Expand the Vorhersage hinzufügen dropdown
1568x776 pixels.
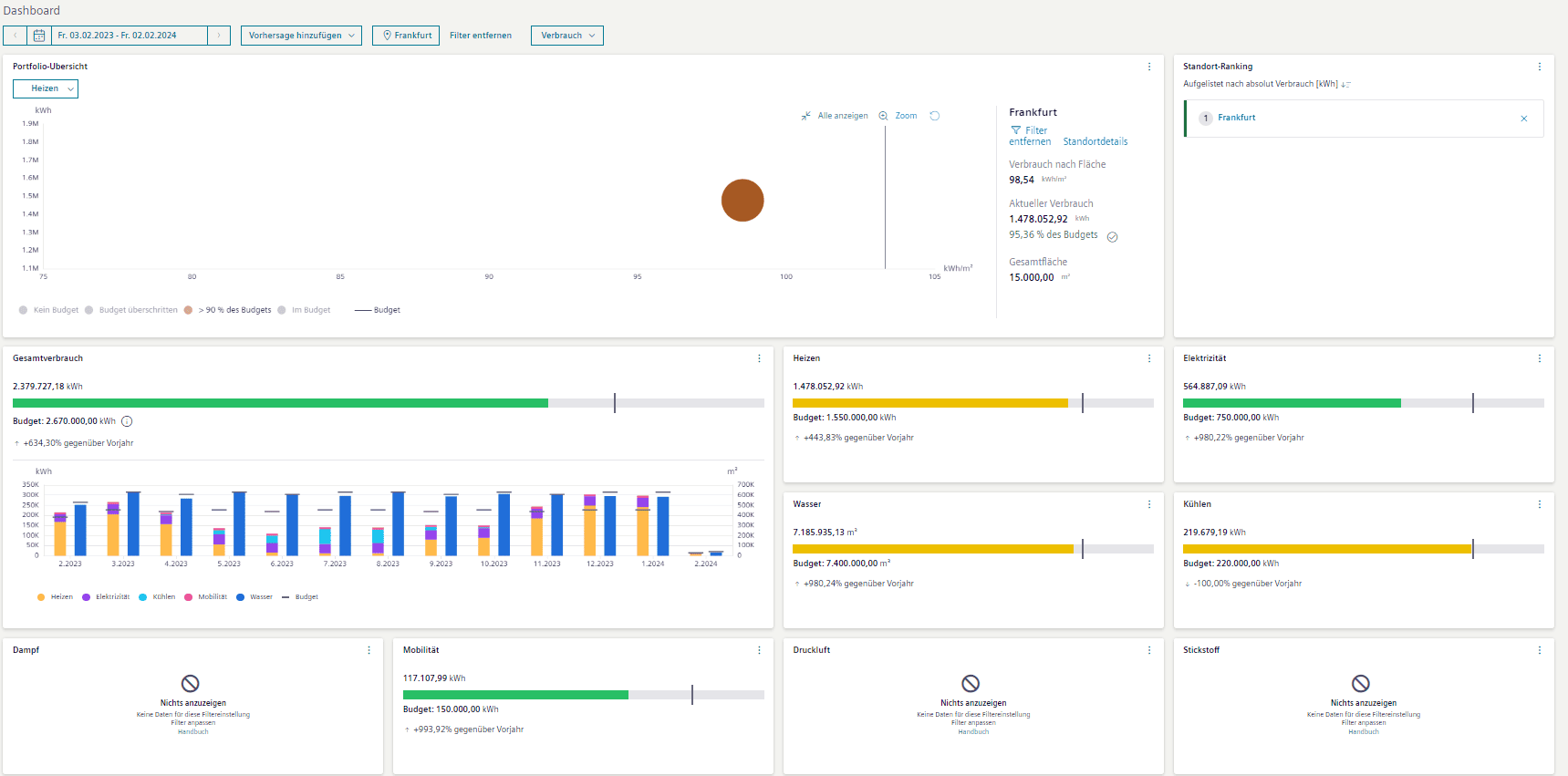[x=301, y=36]
